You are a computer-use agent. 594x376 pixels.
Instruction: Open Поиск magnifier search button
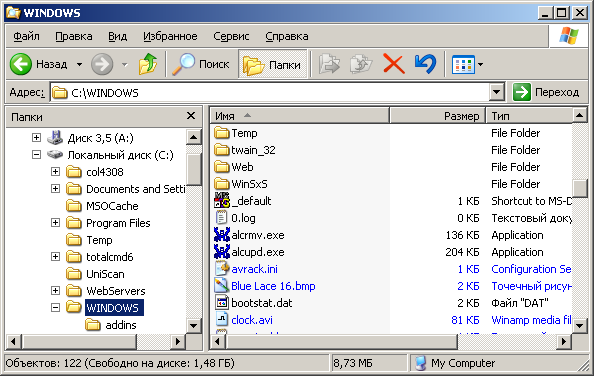pos(201,64)
